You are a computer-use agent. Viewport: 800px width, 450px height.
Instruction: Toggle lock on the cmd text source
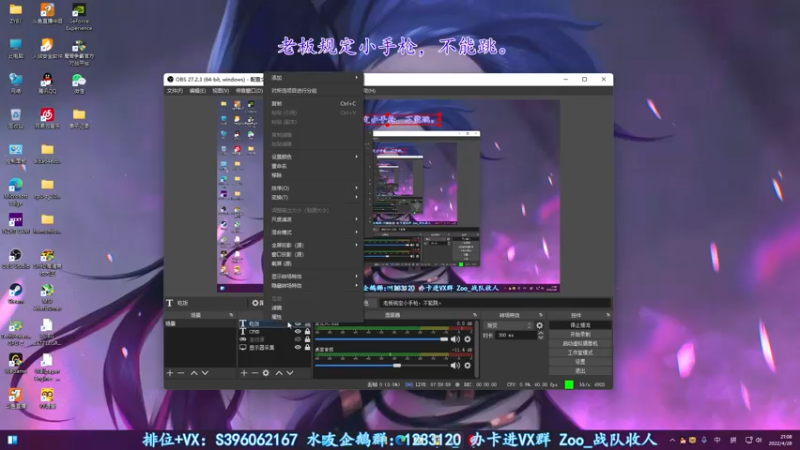tap(307, 331)
